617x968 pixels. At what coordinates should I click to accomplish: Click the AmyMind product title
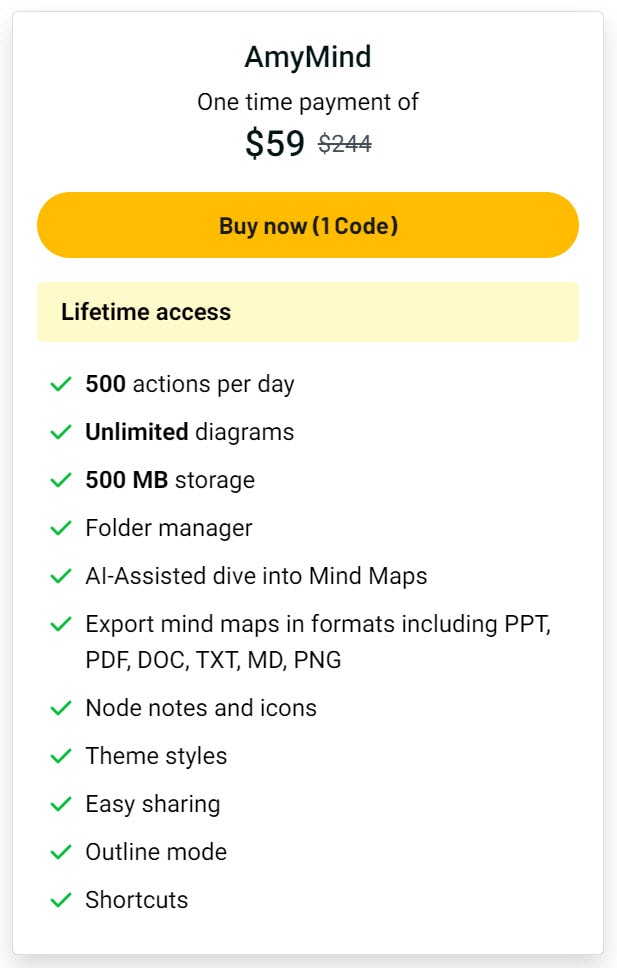308,57
